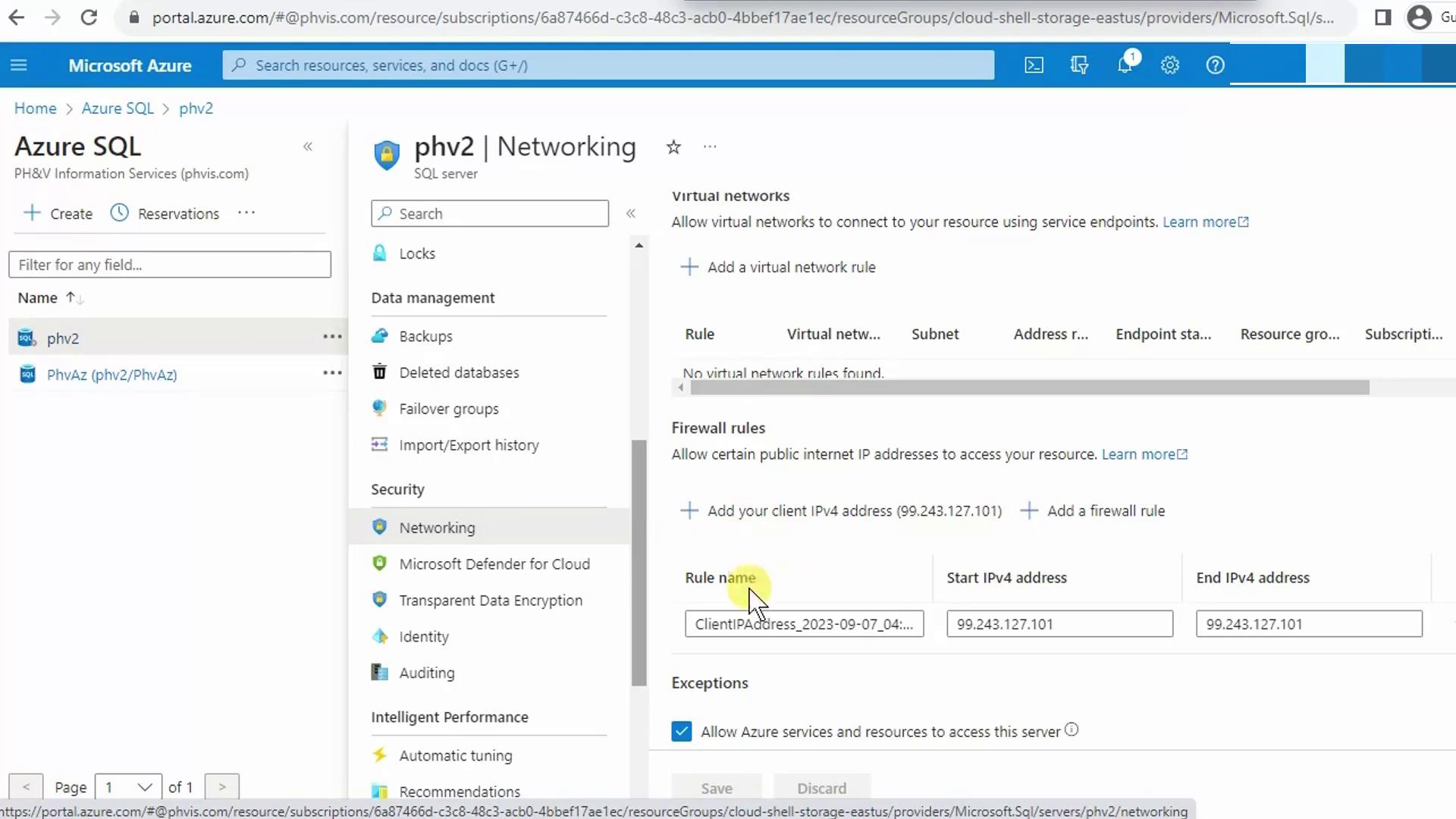
Task: Open more options for phv2 row
Action: point(332,337)
